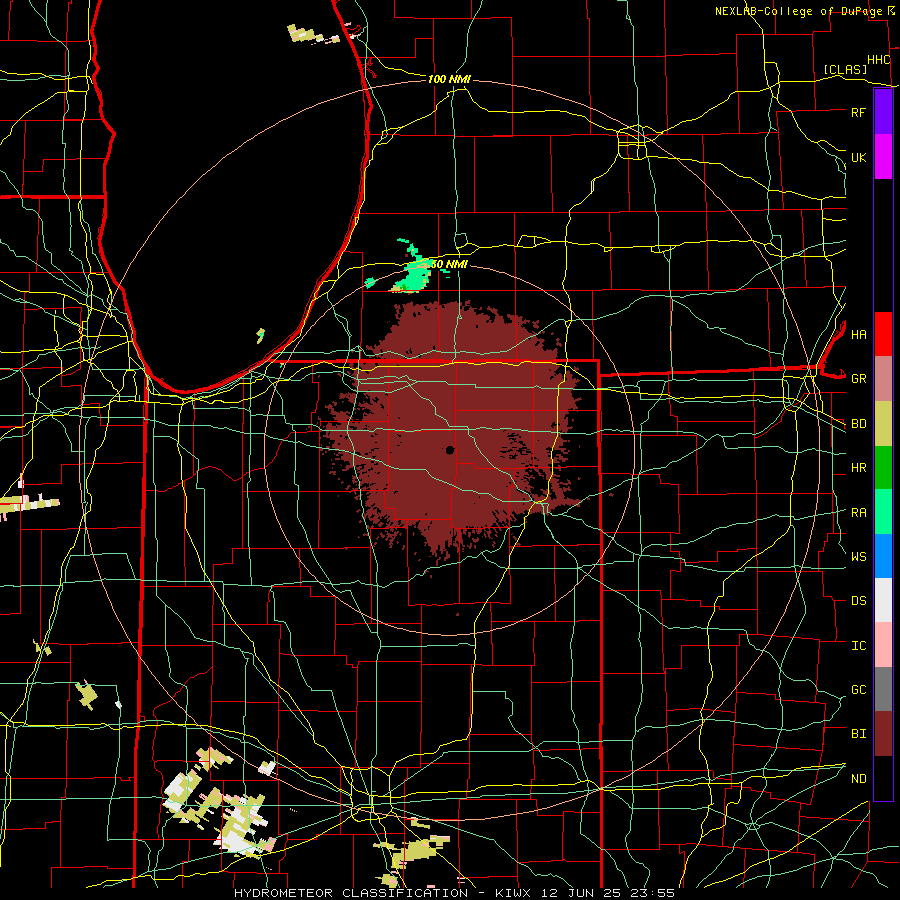Click the HA legend label
900x900 pixels.
(x=858, y=335)
